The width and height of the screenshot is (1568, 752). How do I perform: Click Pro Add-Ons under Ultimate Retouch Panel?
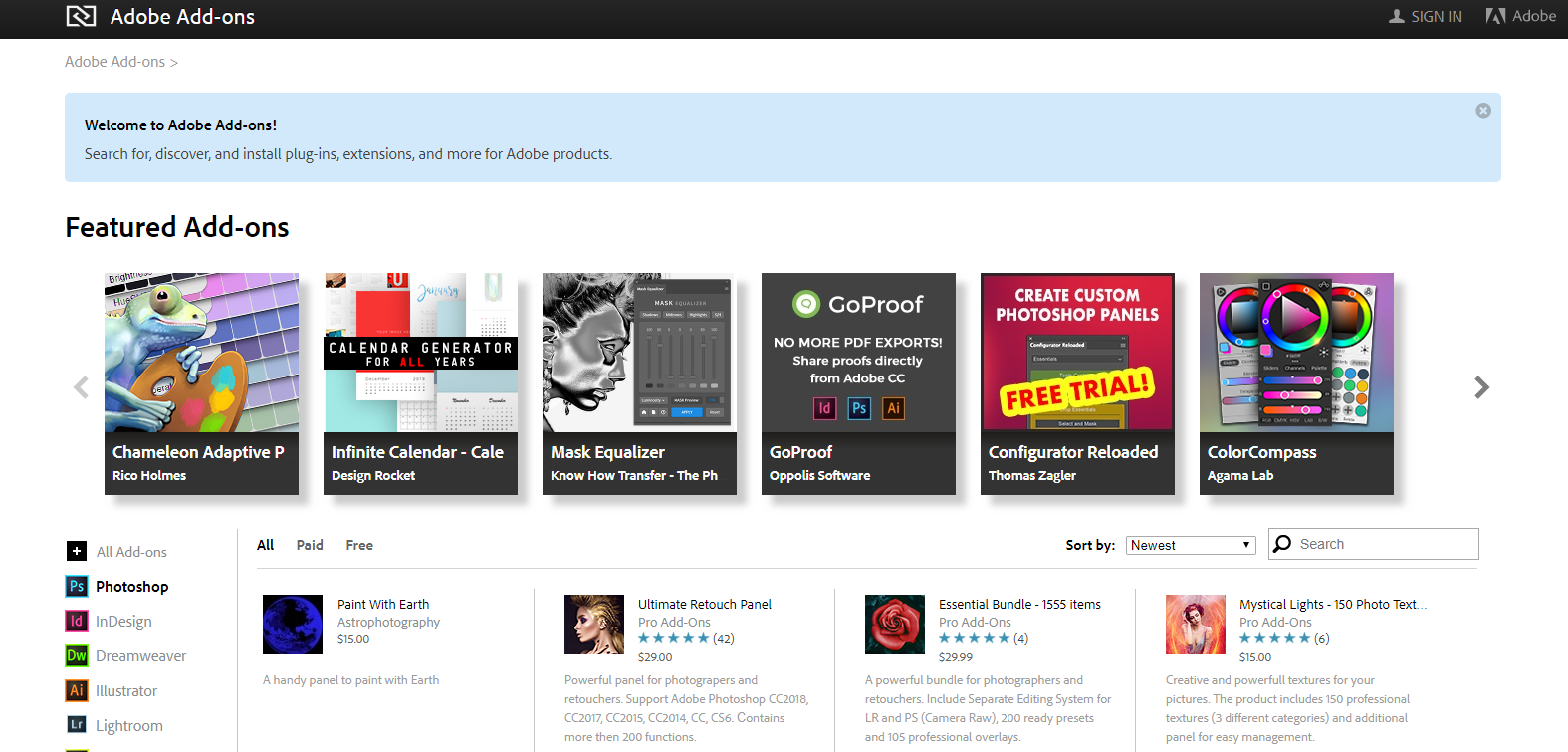(x=674, y=622)
